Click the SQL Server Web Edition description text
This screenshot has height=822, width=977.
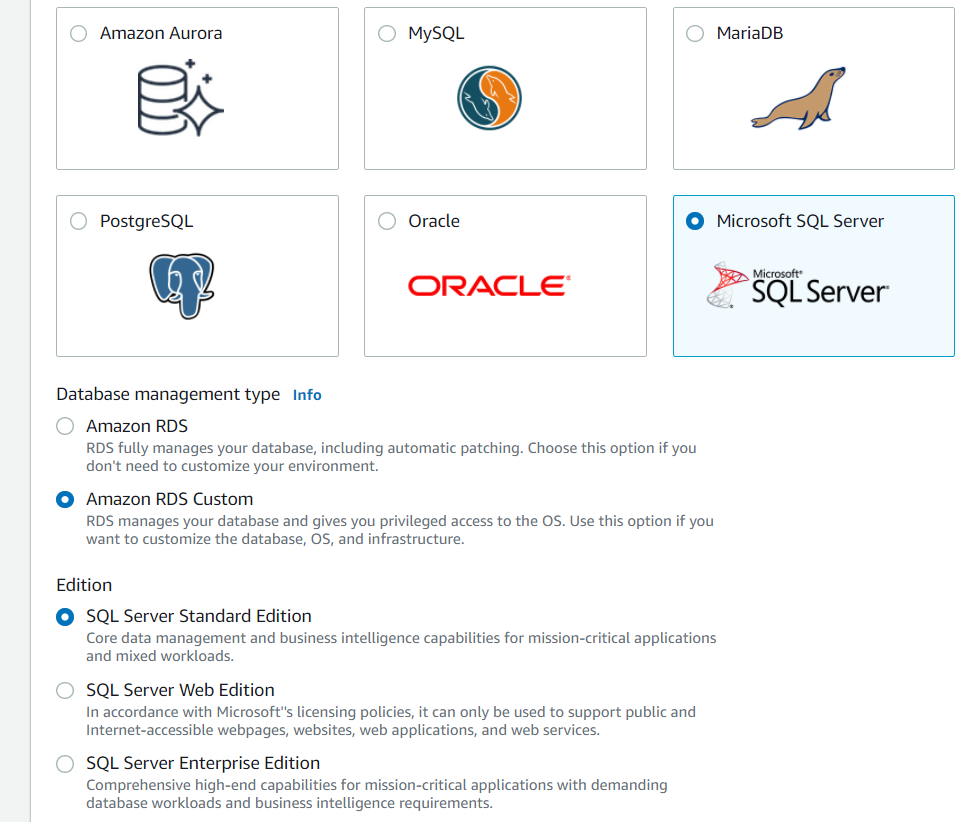click(x=390, y=721)
